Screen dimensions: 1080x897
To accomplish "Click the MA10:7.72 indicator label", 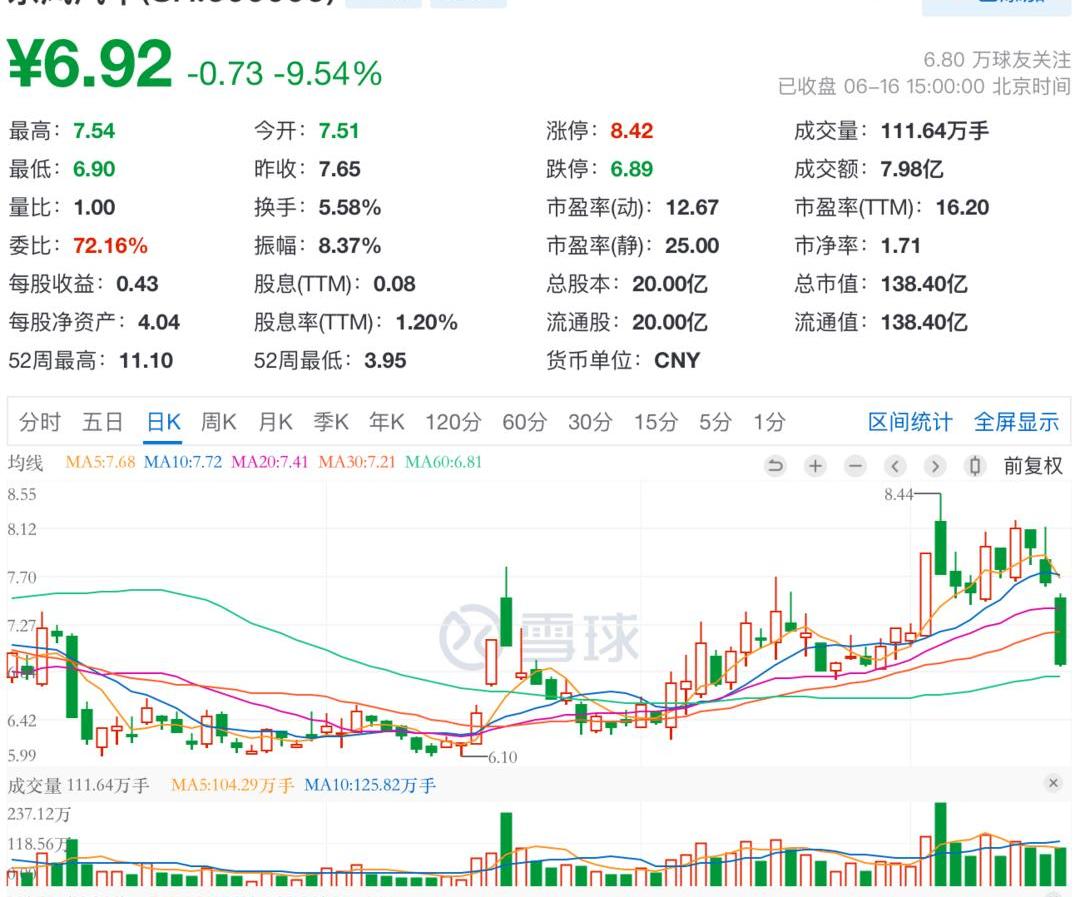I will (183, 462).
